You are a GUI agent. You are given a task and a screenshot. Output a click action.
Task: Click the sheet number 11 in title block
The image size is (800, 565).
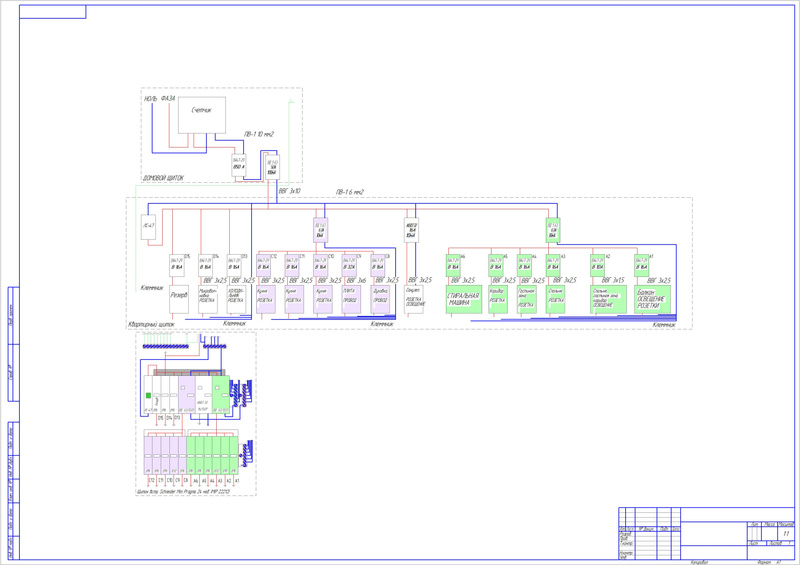click(786, 533)
